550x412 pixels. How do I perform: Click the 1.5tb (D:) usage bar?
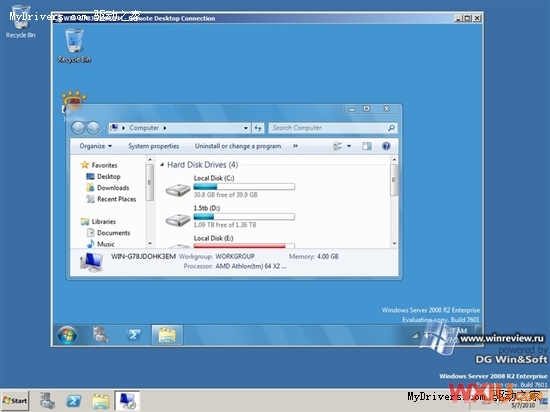244,217
